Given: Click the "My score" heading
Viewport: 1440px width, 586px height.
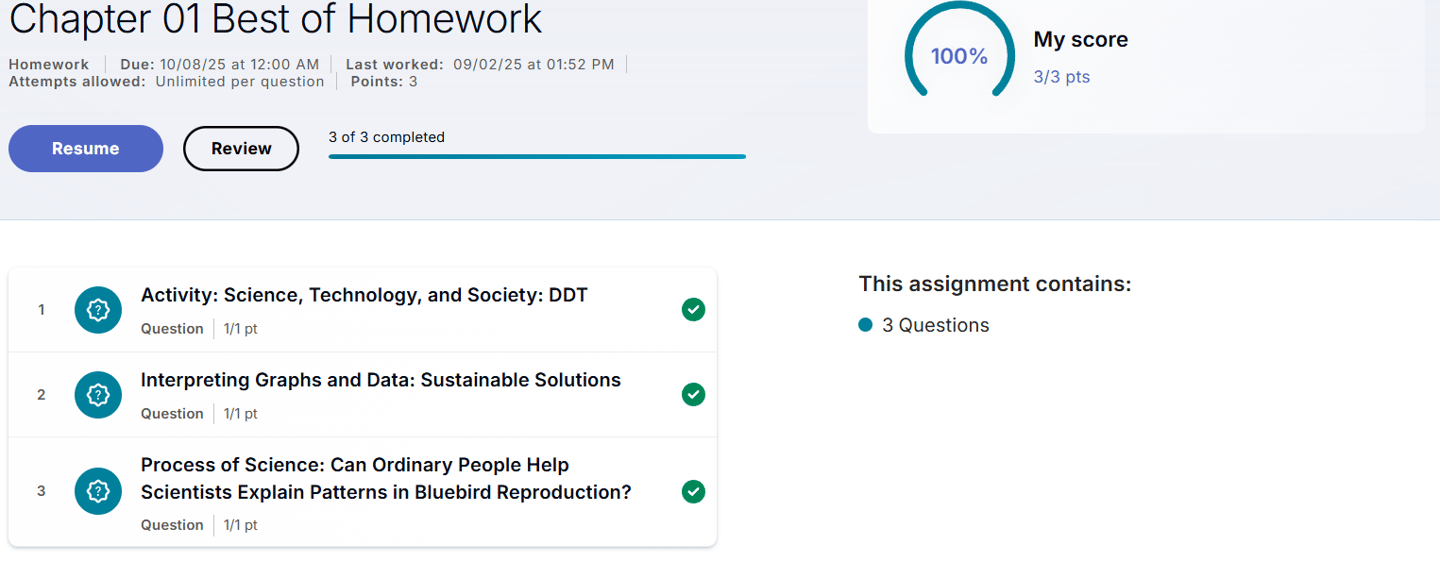Looking at the screenshot, I should coord(1080,40).
